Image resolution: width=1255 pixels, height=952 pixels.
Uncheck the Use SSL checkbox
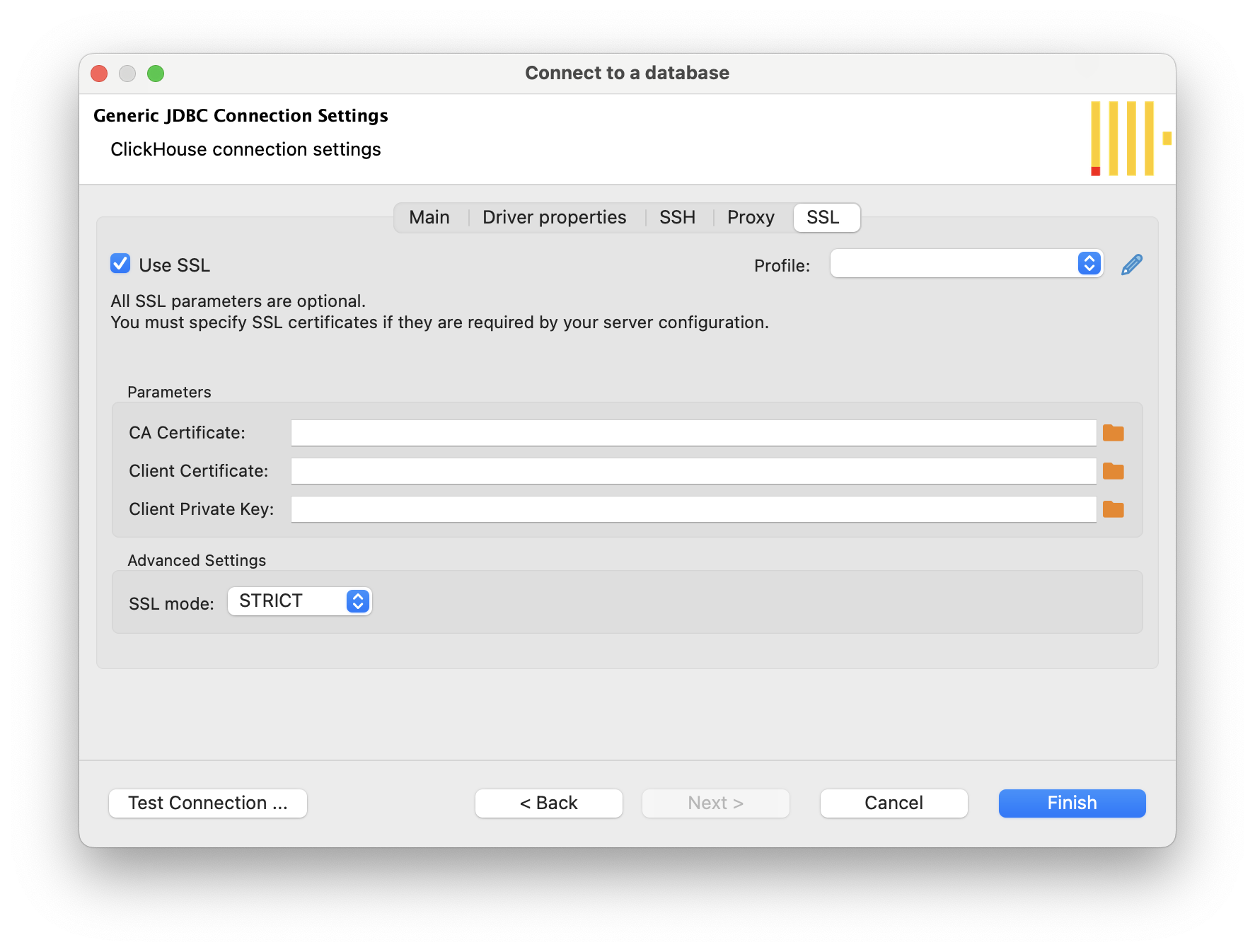click(x=120, y=264)
